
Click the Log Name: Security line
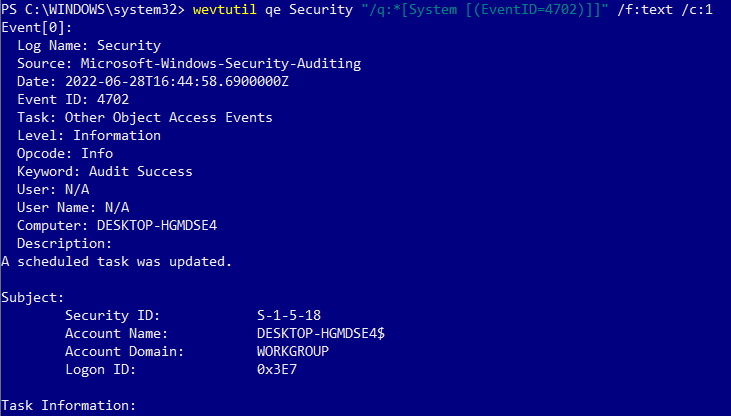click(x=89, y=46)
